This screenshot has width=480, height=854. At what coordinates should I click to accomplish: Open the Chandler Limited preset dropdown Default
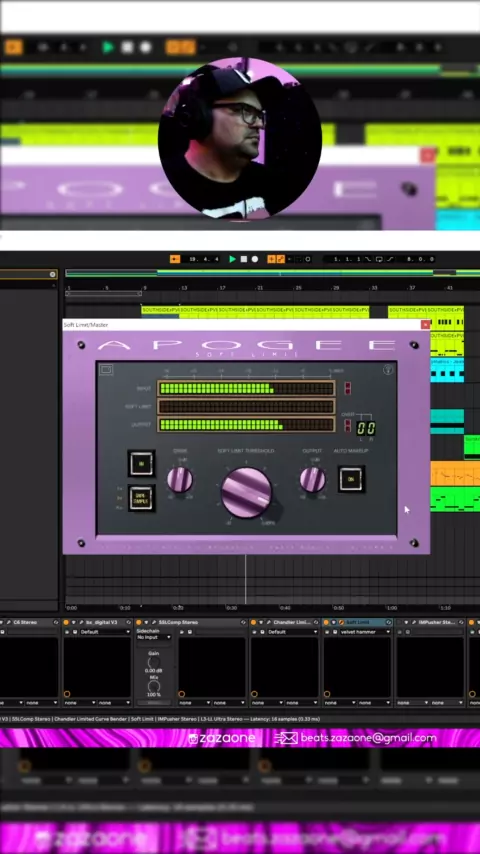[293, 632]
